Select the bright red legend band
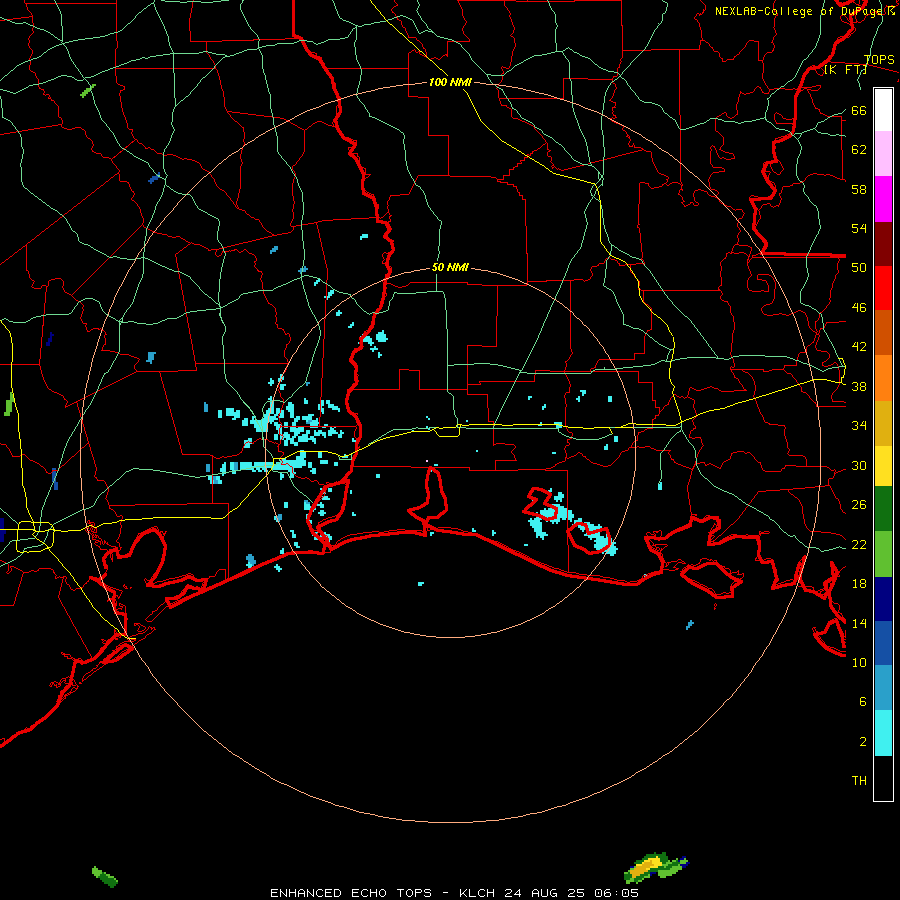 [883, 288]
